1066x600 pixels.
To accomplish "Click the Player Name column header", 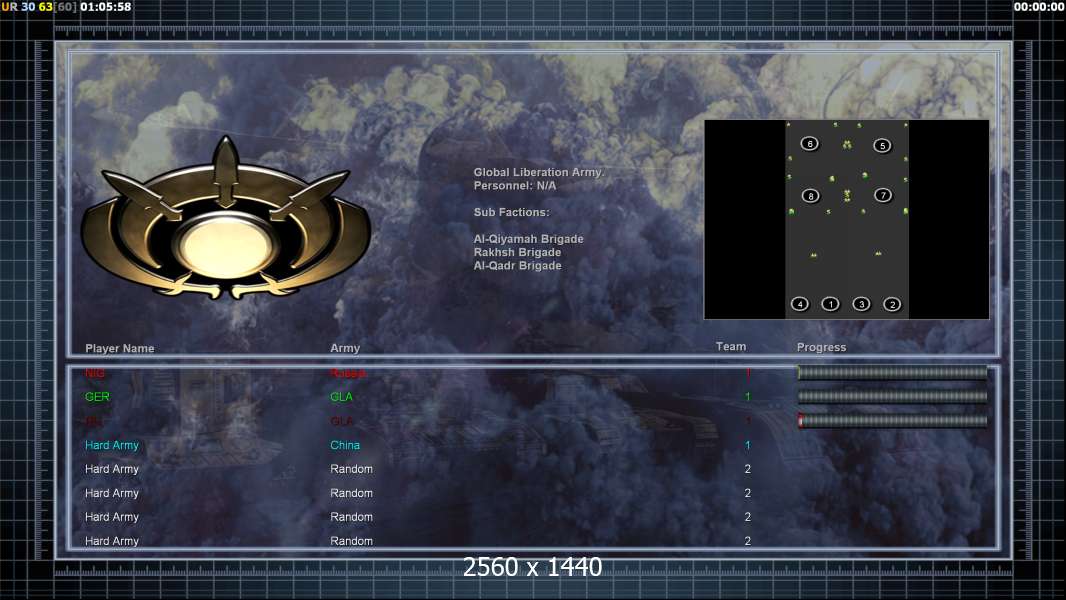I will pos(120,348).
